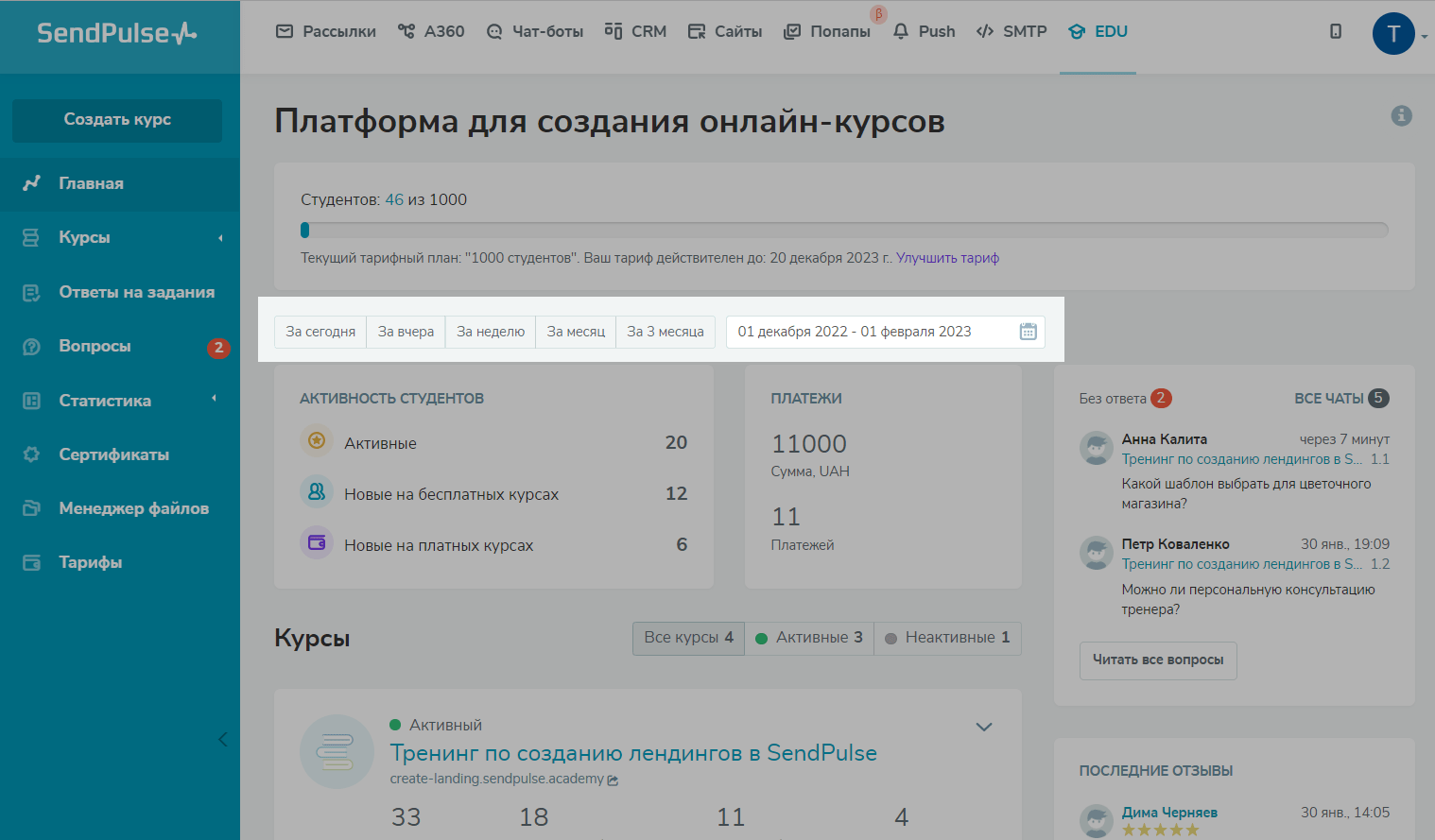Click lesson 1.1 link in Анна's chat

pos(1380,459)
